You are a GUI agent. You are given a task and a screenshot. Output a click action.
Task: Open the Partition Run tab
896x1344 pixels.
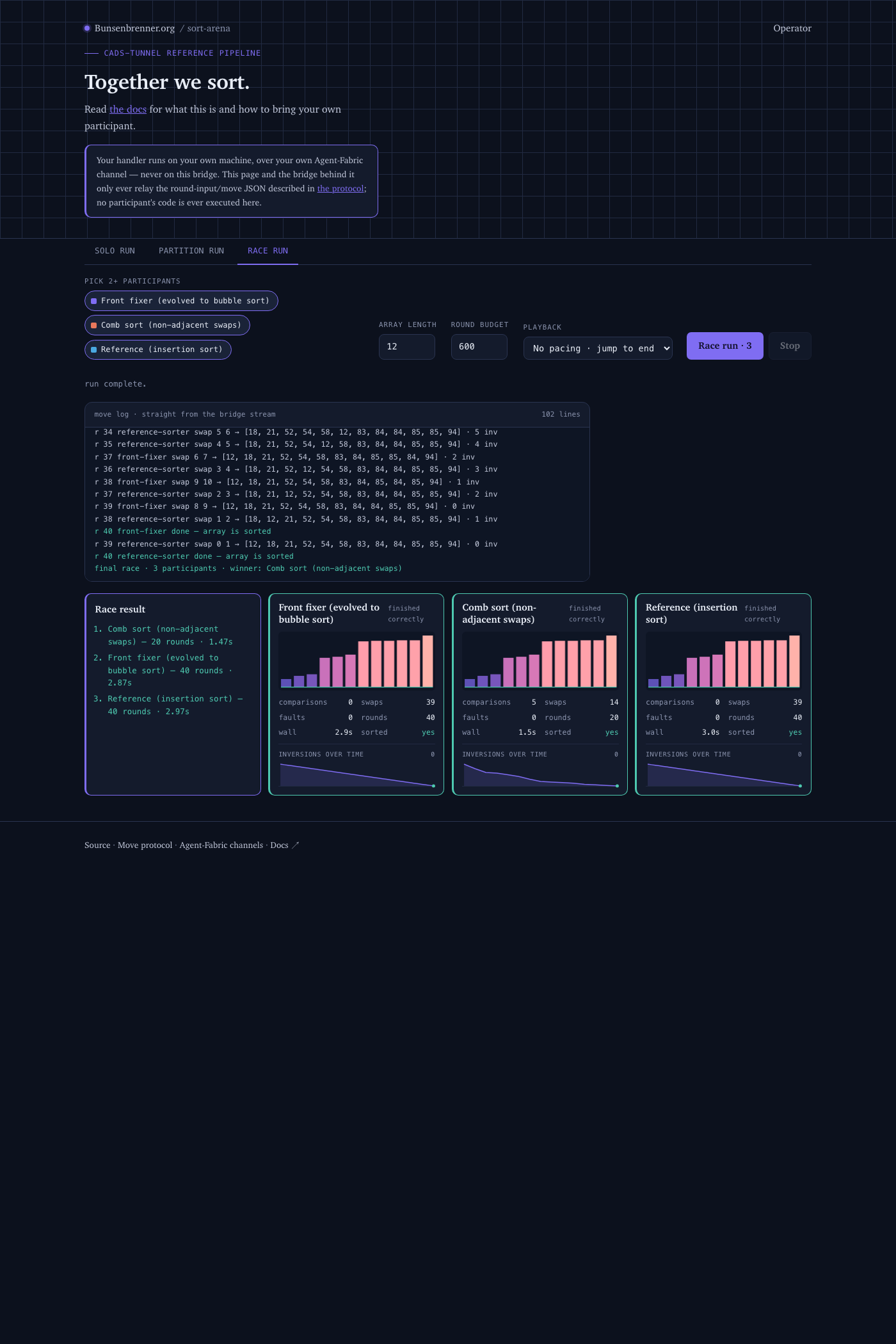191,251
